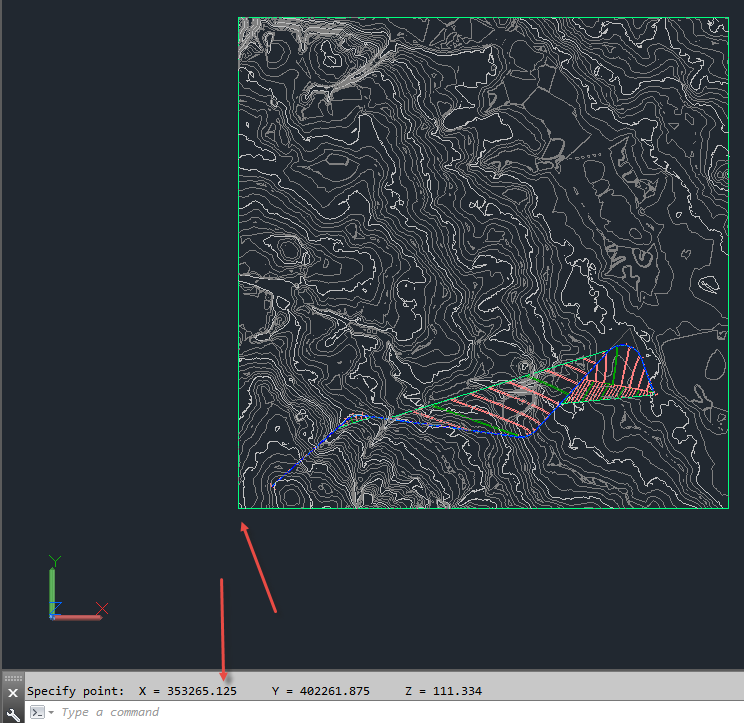This screenshot has width=744, height=723.
Task: Open command line customize wrench
Action: 13,714
